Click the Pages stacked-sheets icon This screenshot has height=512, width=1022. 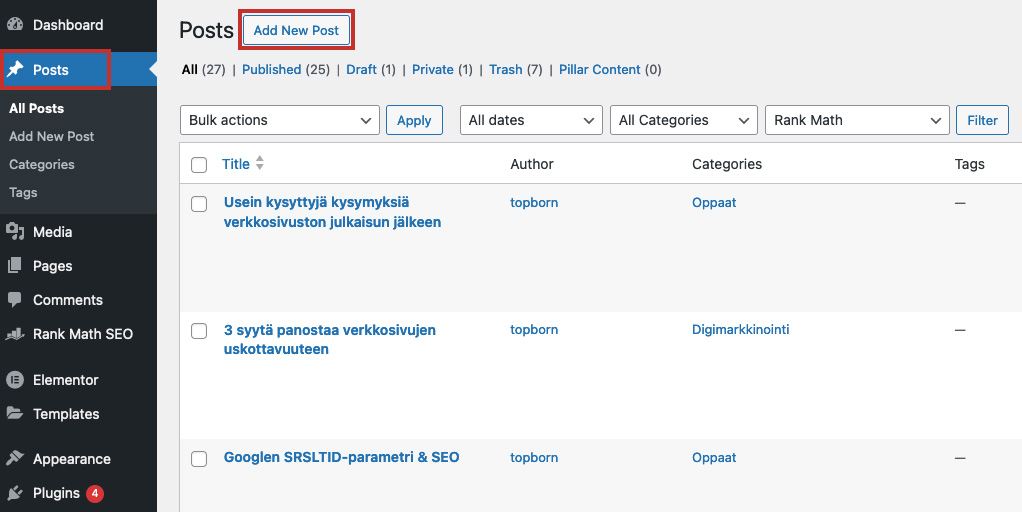[x=15, y=266]
